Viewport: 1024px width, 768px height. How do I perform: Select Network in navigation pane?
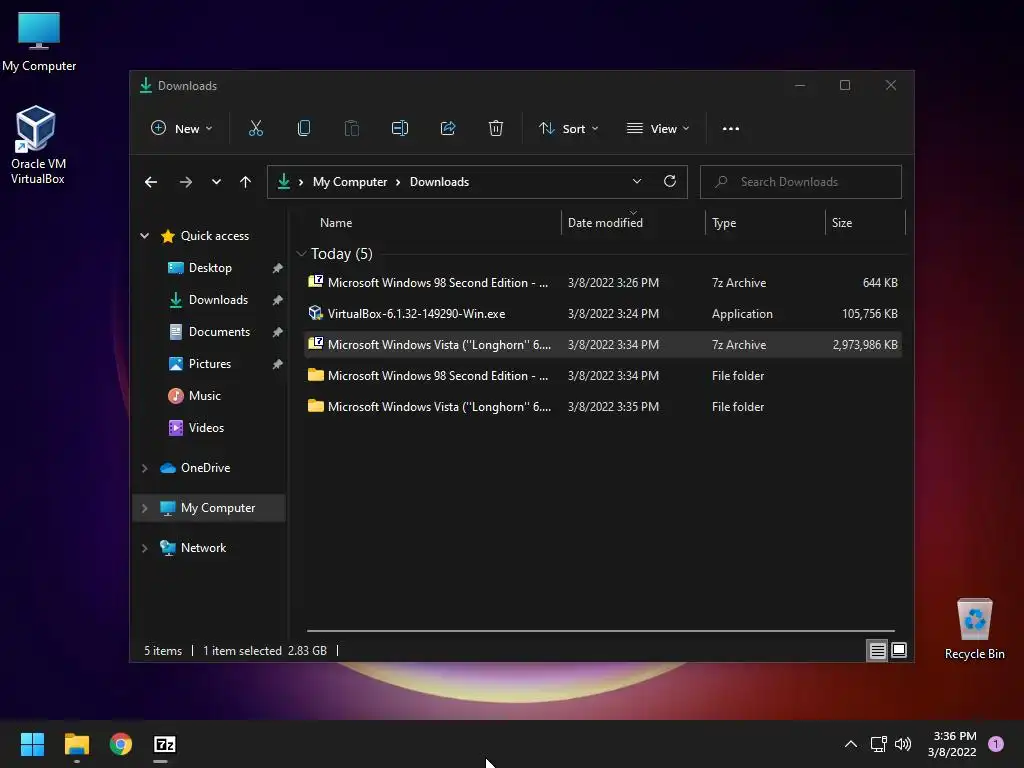point(203,548)
